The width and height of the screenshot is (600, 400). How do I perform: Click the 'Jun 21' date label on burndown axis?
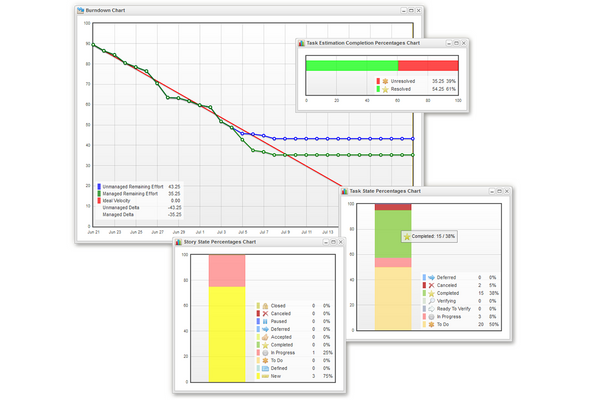(x=94, y=232)
